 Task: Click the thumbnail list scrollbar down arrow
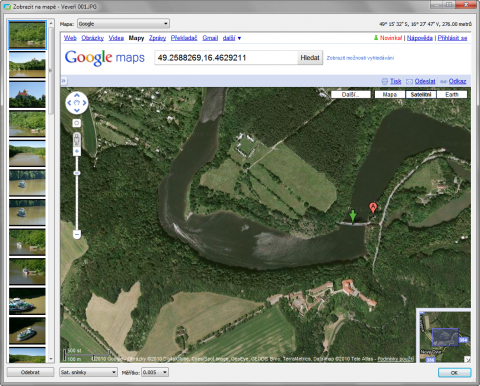[x=51, y=359]
